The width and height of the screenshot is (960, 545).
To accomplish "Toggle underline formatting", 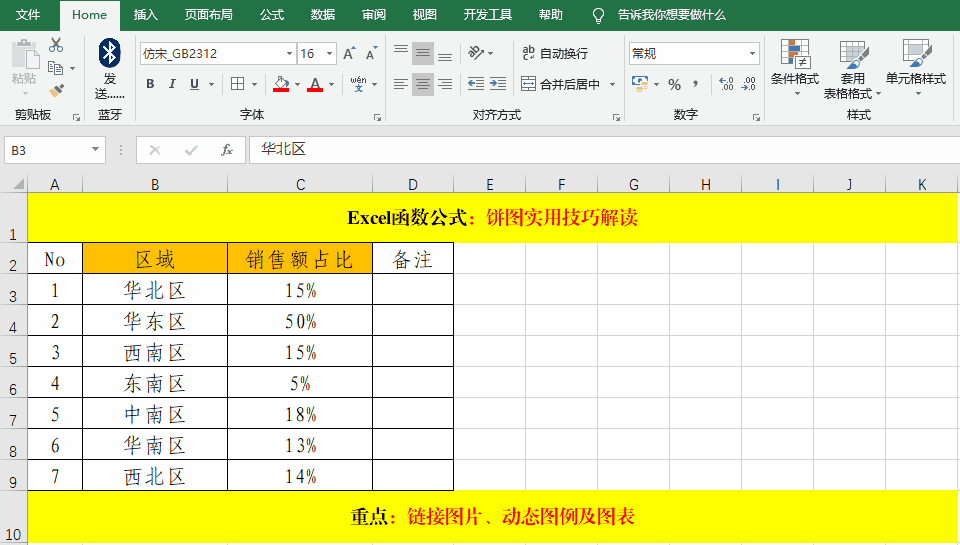I will tap(194, 84).
